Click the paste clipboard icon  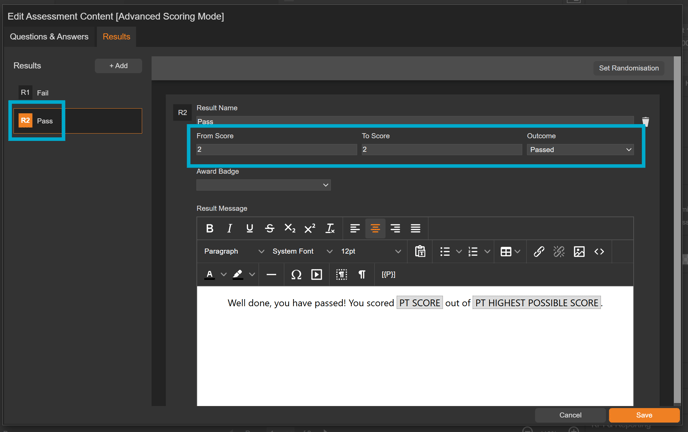(420, 252)
